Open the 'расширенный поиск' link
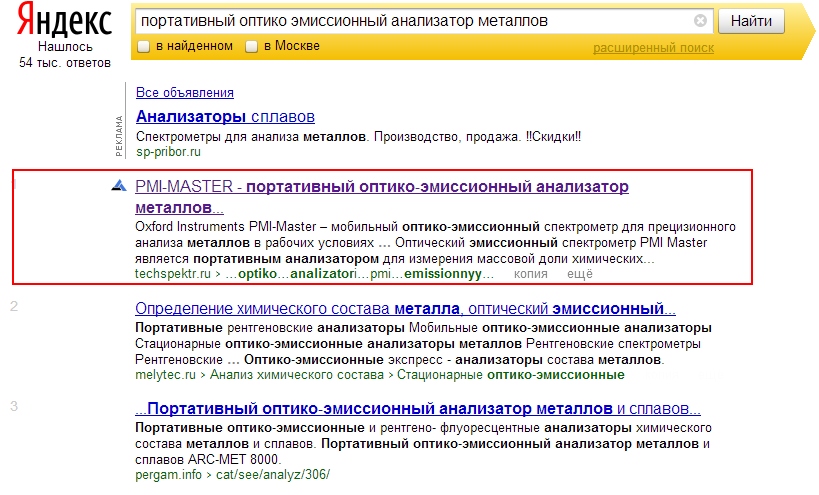The image size is (819, 495). [x=653, y=48]
